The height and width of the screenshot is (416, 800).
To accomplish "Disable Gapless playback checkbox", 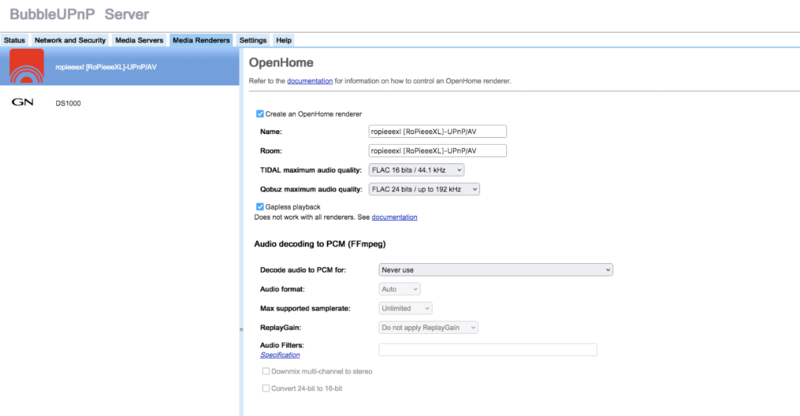I will click(x=261, y=206).
